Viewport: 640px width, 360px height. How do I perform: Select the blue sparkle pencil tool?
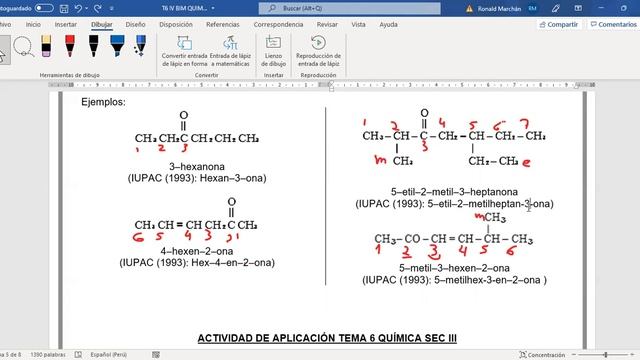click(140, 46)
